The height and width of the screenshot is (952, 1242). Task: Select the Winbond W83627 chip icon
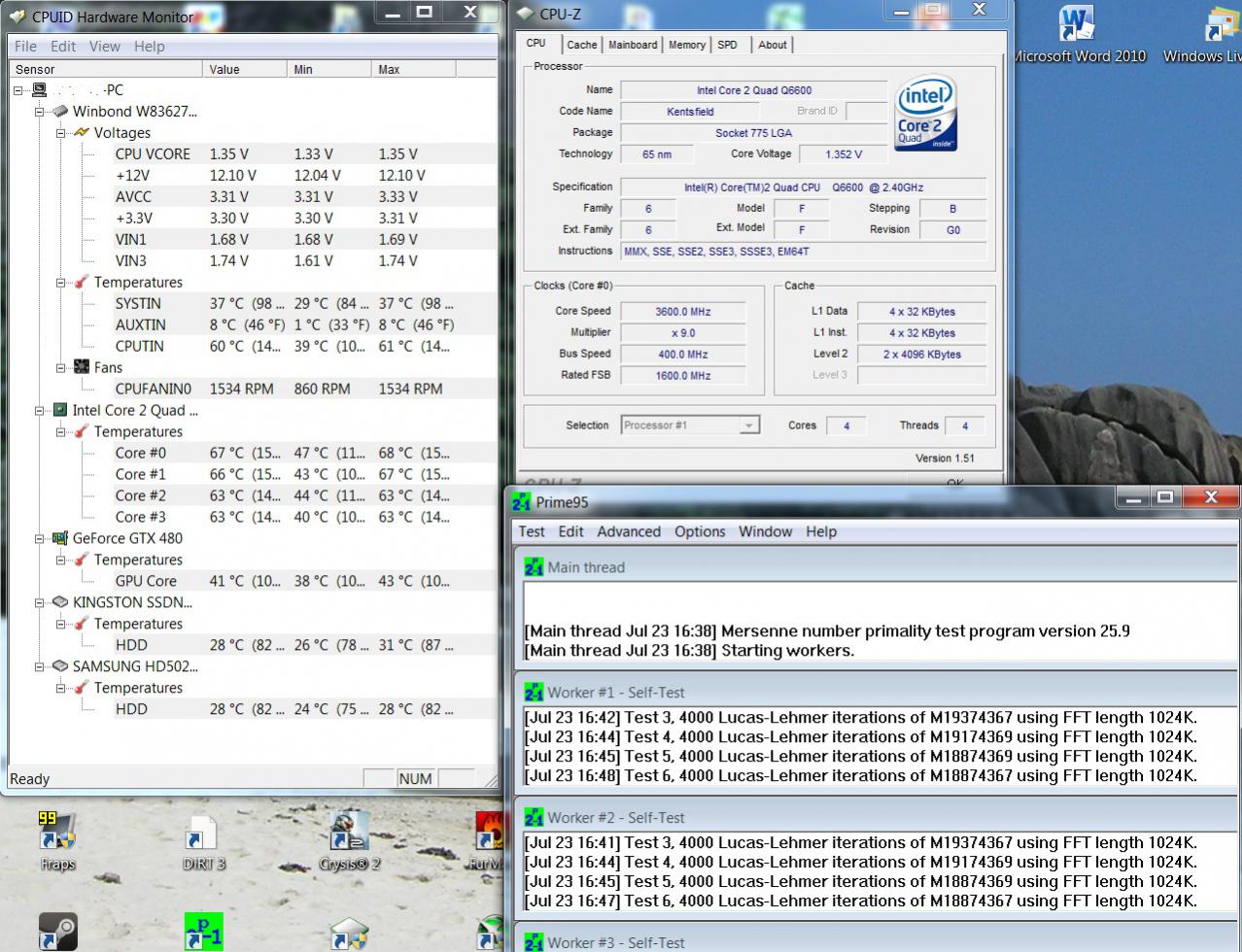point(60,112)
